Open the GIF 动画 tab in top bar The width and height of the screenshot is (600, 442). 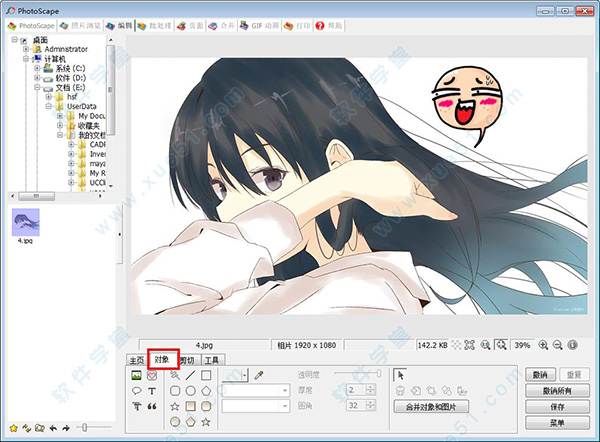[x=260, y=26]
